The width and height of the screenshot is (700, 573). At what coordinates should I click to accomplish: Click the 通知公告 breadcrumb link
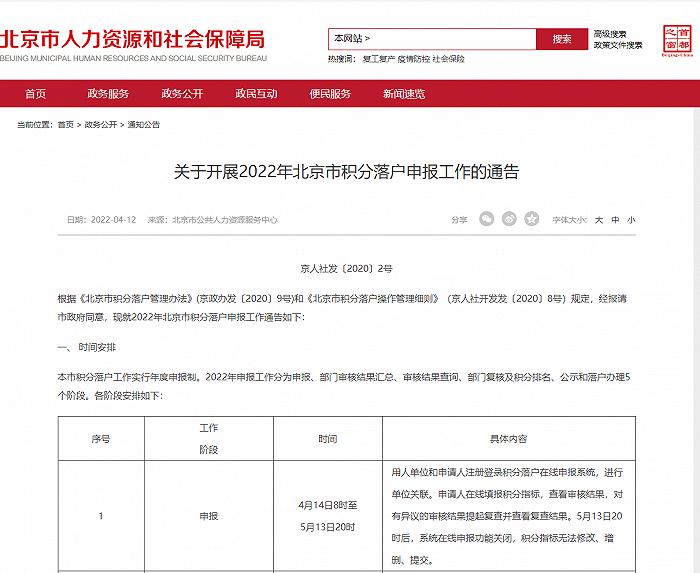[143, 125]
